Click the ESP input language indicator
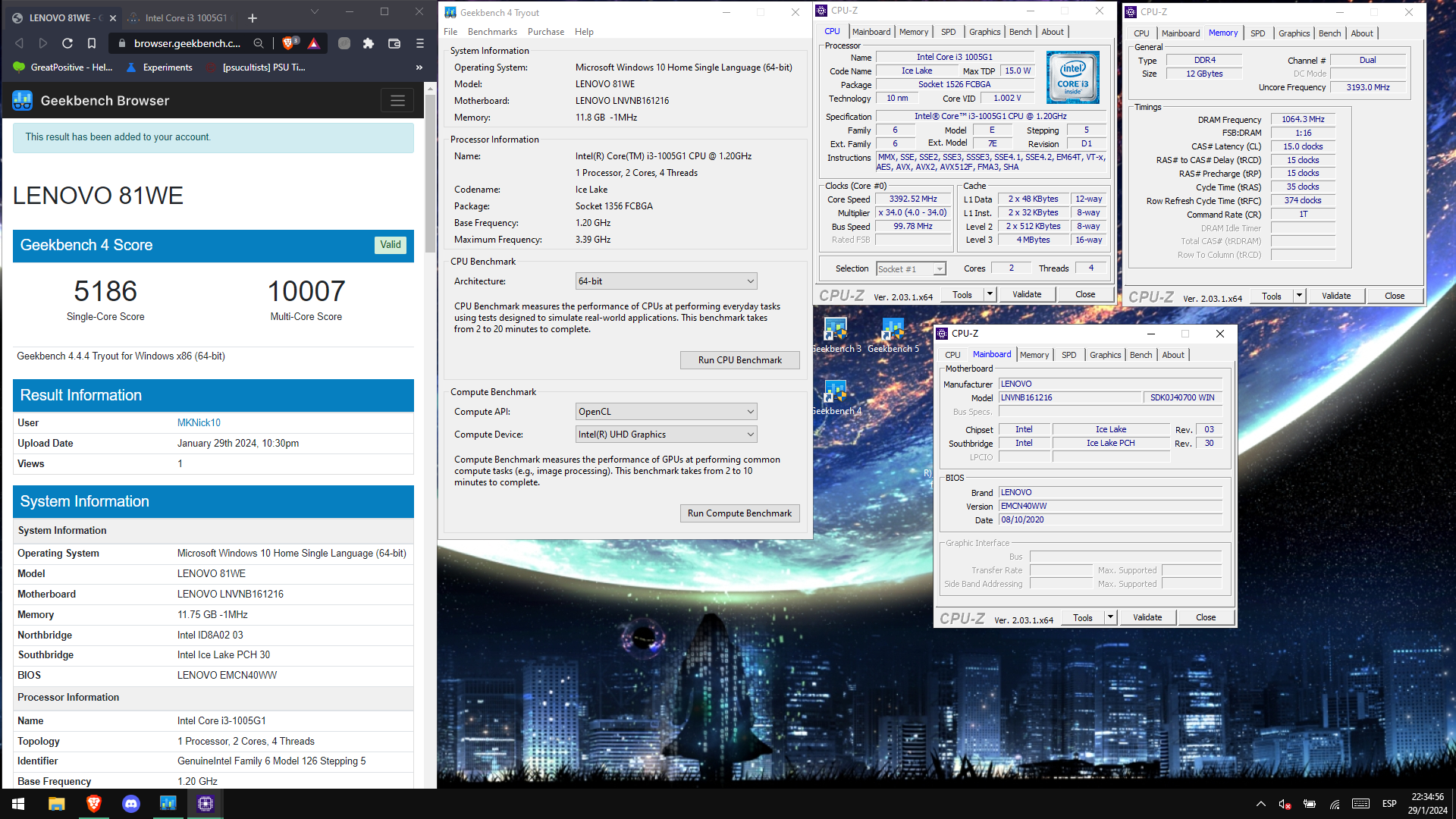This screenshot has height=819, width=1456. tap(1389, 804)
